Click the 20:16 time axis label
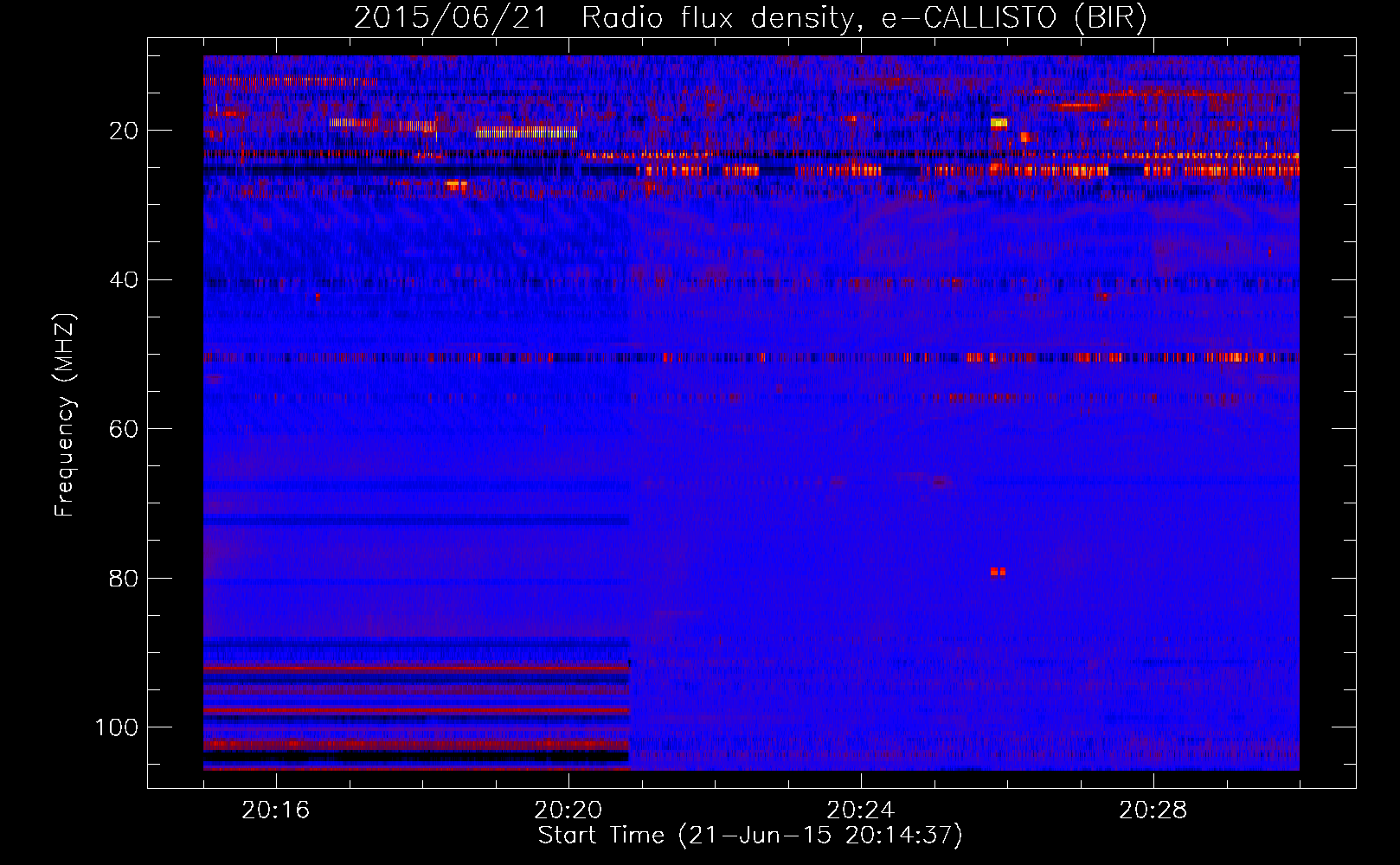Image resolution: width=1400 pixels, height=865 pixels. pyautogui.click(x=276, y=811)
